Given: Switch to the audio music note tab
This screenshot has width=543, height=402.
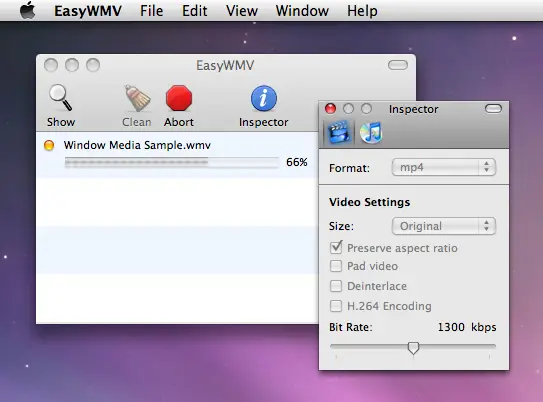Looking at the screenshot, I should 371,132.
